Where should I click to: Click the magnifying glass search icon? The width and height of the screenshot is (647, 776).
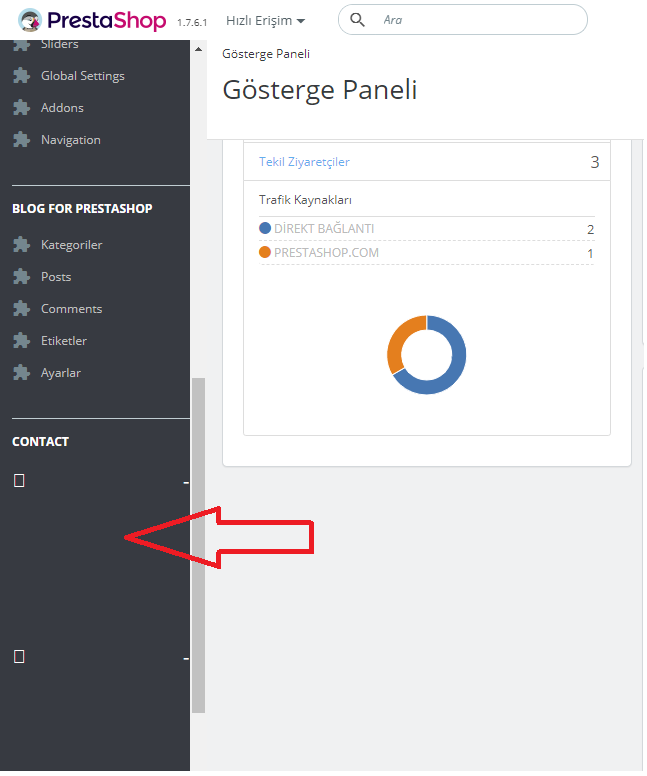[357, 20]
